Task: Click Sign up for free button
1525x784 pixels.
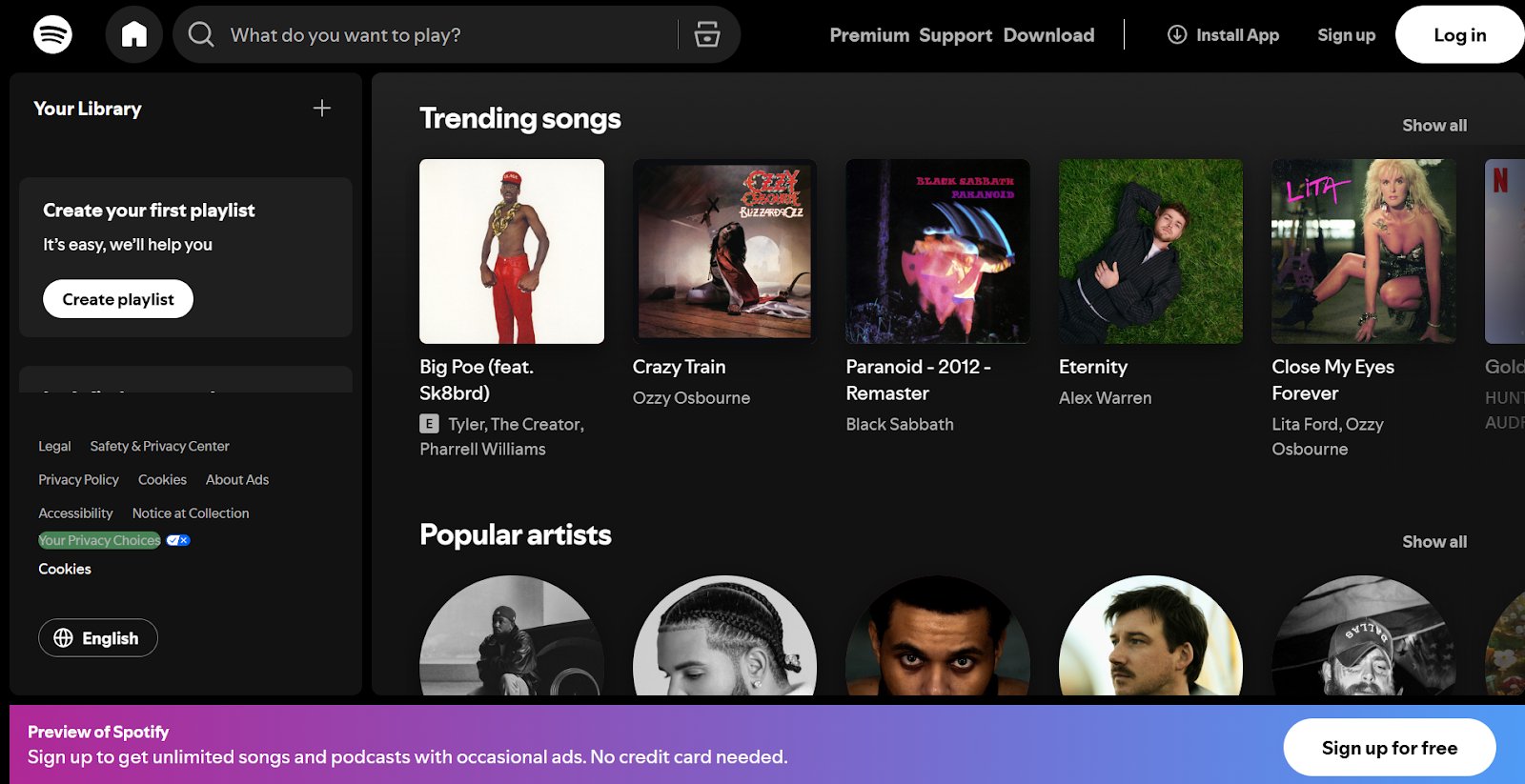Action: (x=1390, y=748)
